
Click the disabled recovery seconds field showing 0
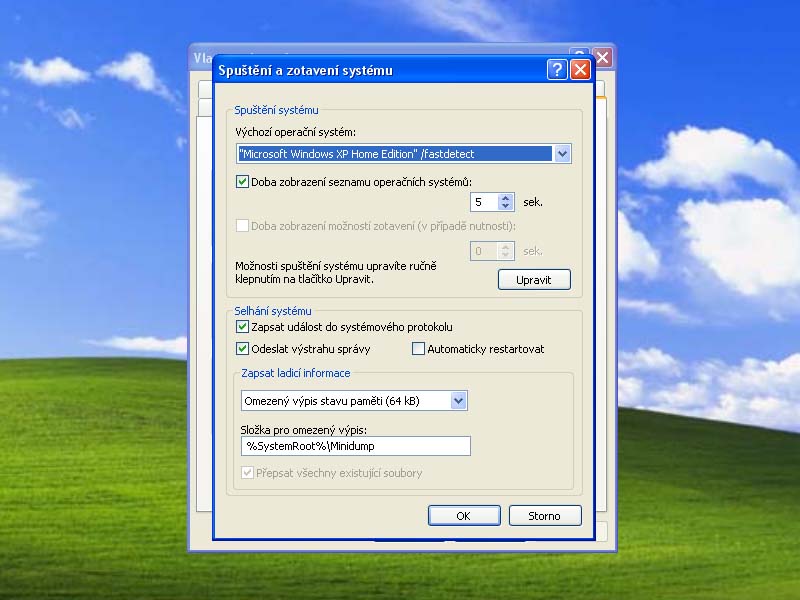pos(483,251)
